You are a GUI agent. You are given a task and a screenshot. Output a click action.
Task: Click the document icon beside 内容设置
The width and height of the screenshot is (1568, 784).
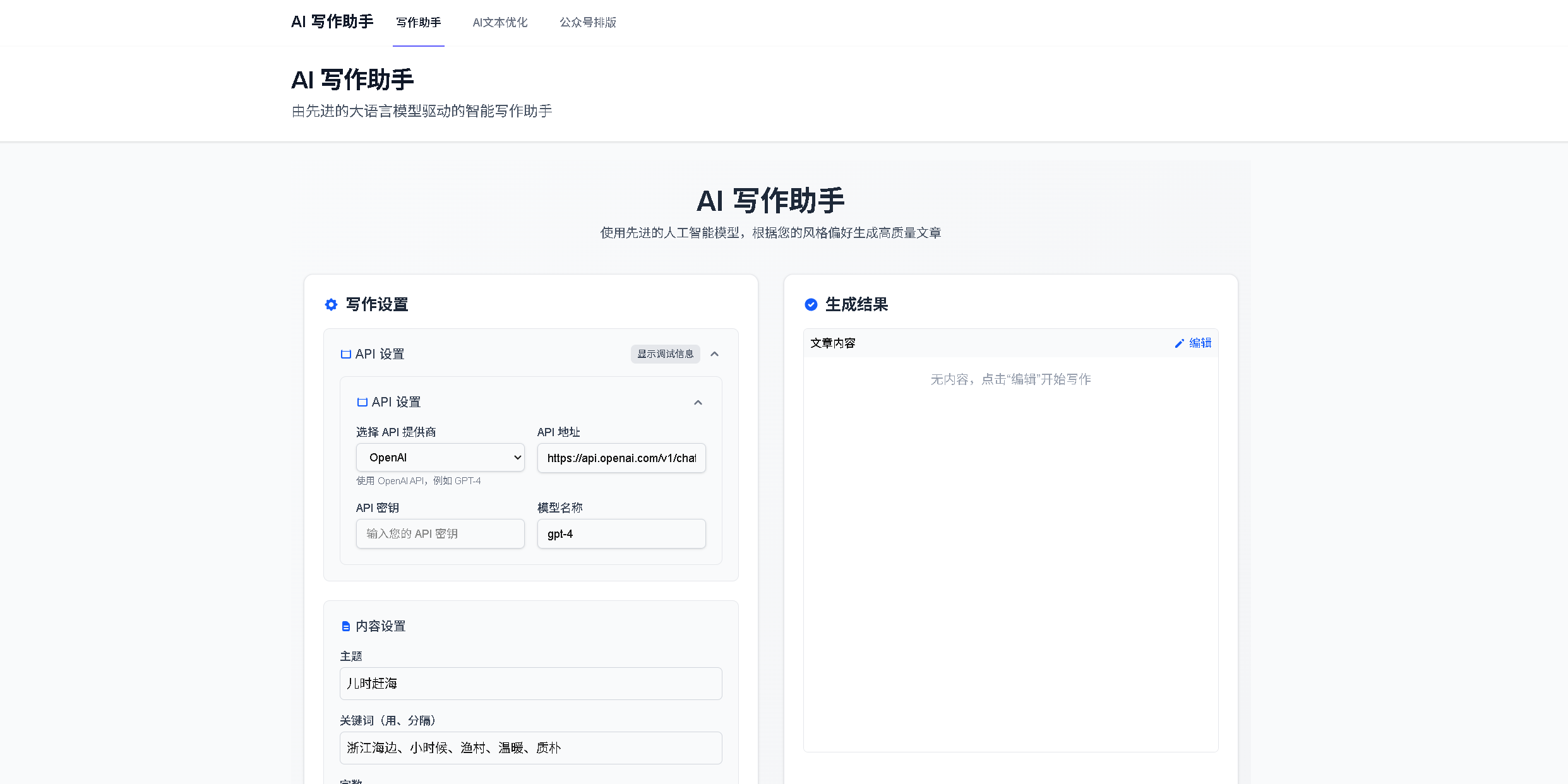coord(345,626)
